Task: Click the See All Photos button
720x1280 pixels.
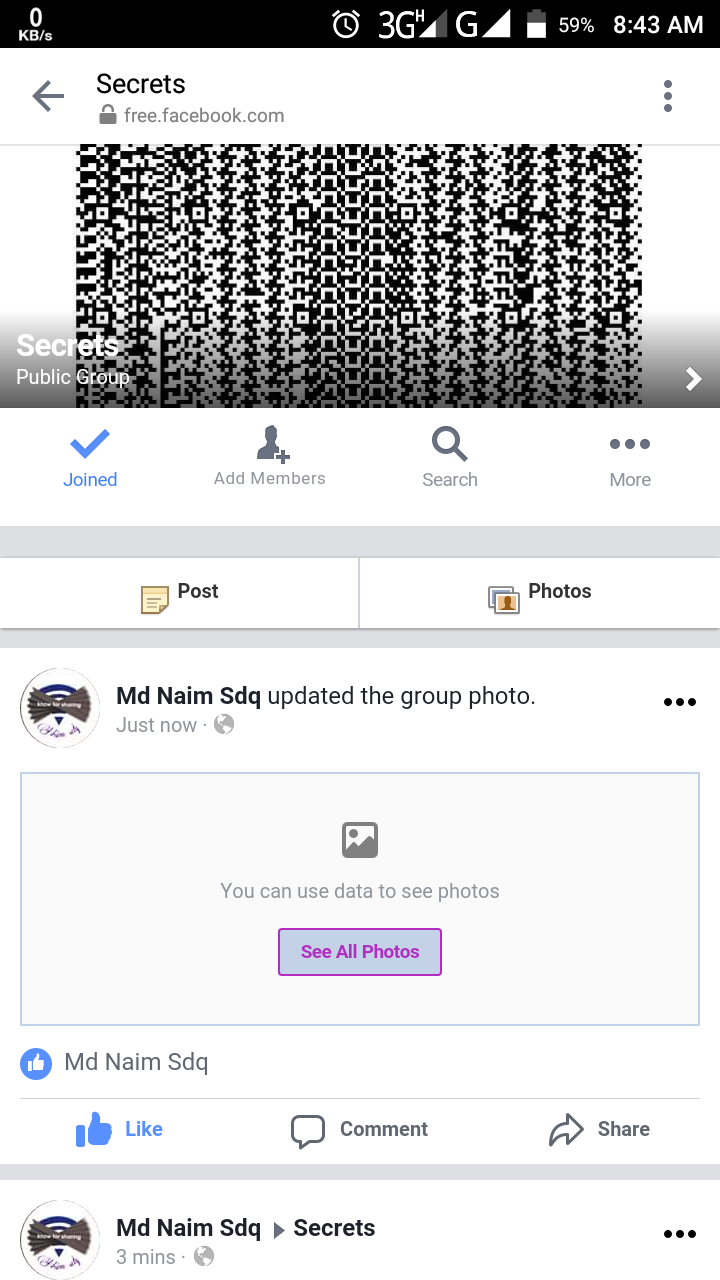Action: [360, 952]
